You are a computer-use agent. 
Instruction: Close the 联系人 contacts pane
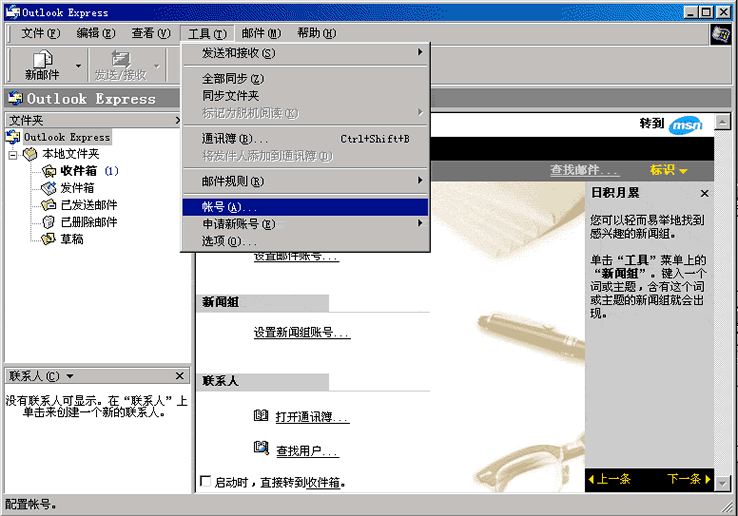click(x=179, y=376)
